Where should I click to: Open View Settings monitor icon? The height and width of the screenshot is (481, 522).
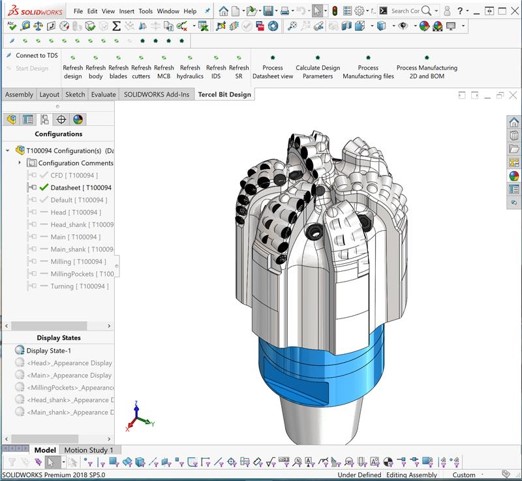coord(451,26)
